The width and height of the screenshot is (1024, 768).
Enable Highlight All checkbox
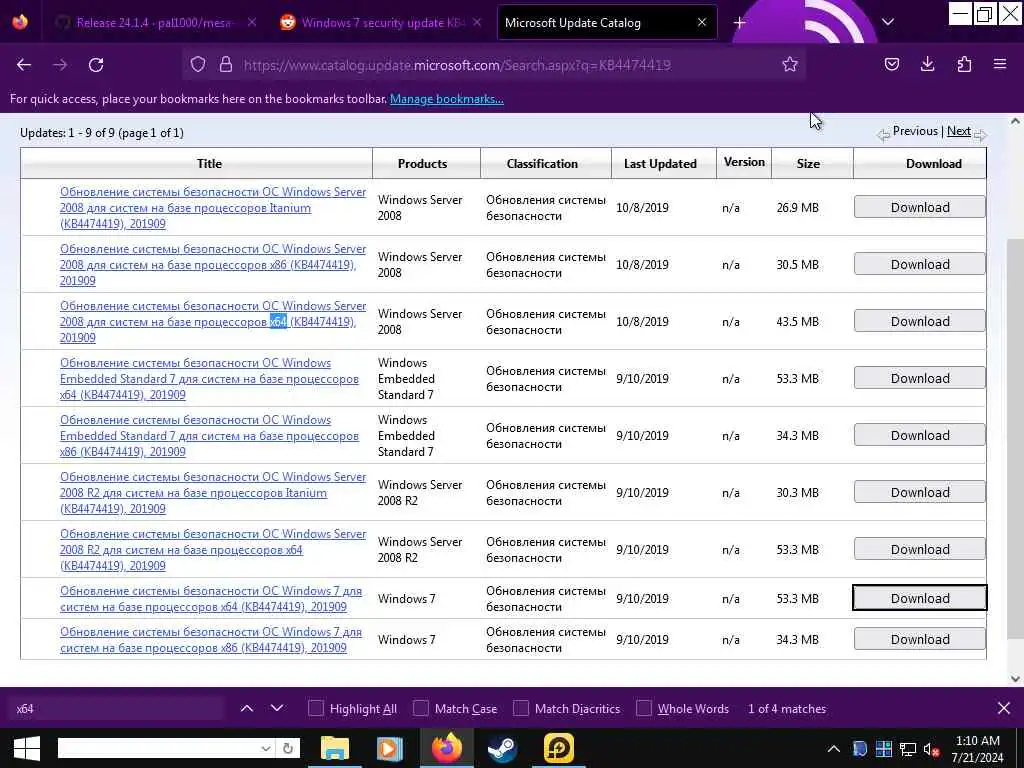tap(315, 708)
